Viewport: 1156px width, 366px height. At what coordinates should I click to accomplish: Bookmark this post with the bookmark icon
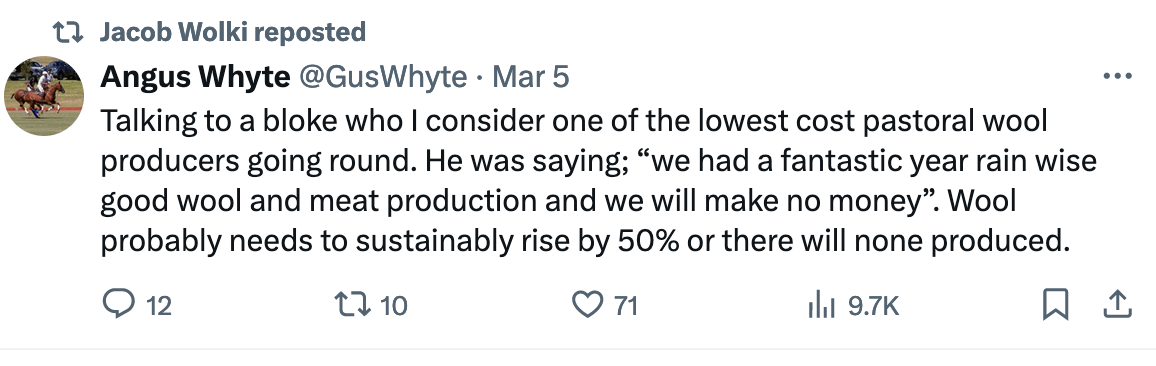pyautogui.click(x=1056, y=304)
